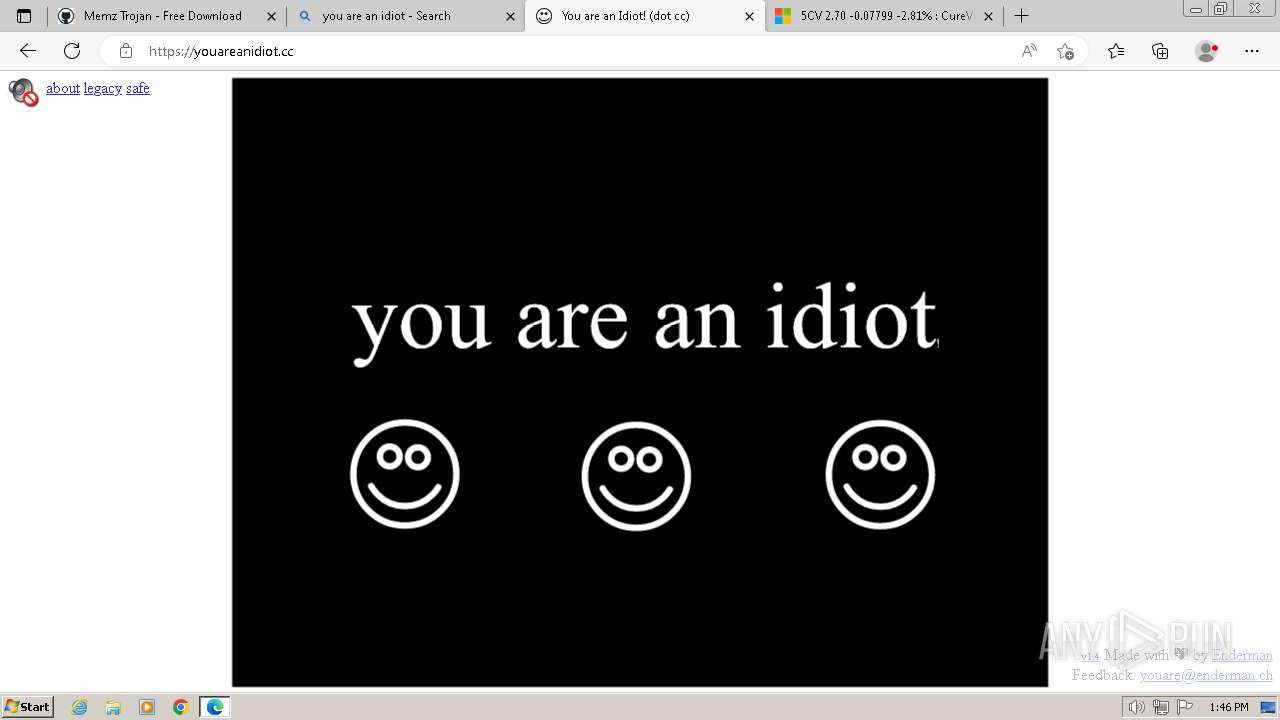This screenshot has height=720, width=1280.
Task: Open the clock showing 1:46 PM
Action: pos(1229,707)
